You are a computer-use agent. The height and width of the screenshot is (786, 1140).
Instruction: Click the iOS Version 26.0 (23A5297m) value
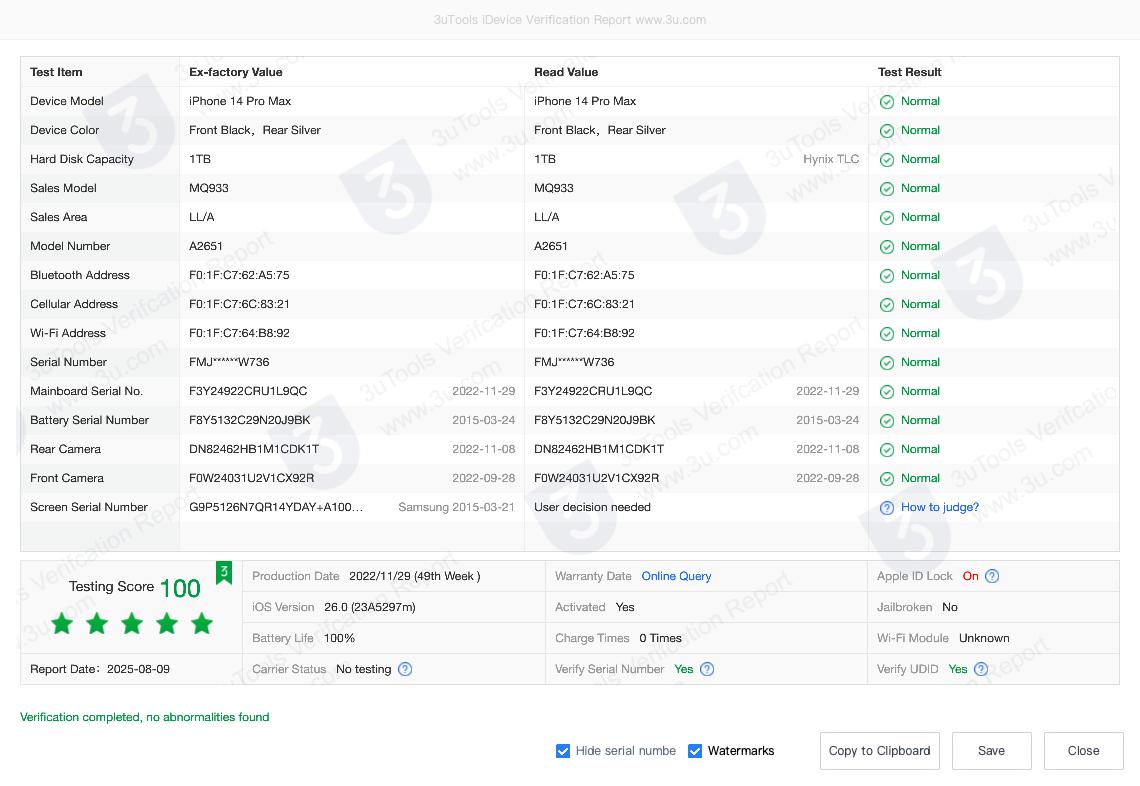[369, 607]
